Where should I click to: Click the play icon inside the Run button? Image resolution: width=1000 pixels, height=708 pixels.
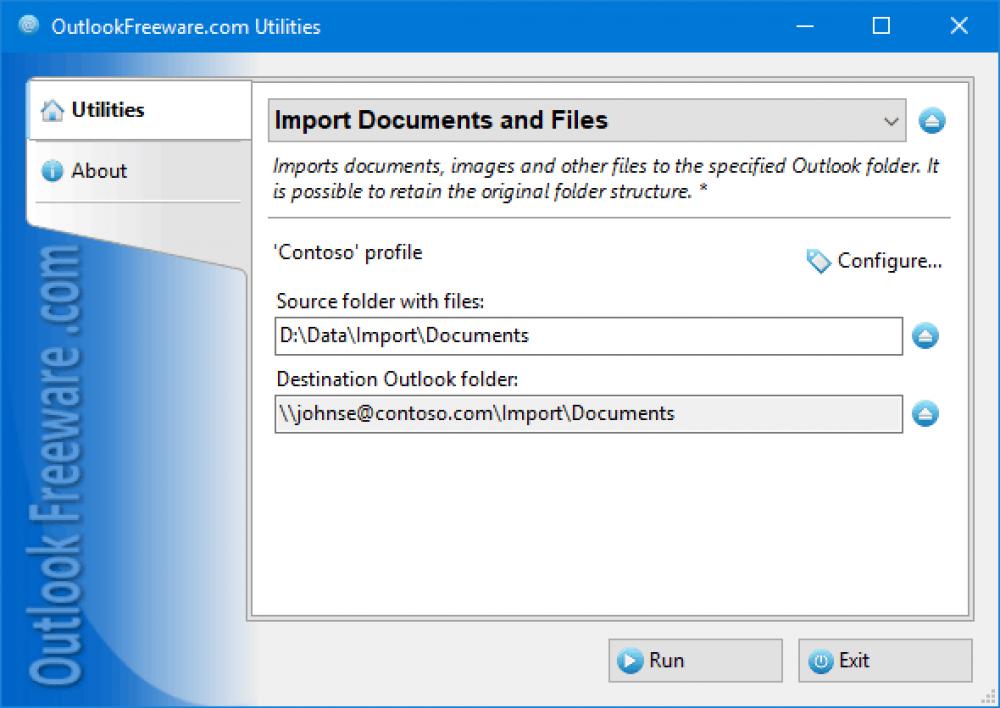coord(630,660)
